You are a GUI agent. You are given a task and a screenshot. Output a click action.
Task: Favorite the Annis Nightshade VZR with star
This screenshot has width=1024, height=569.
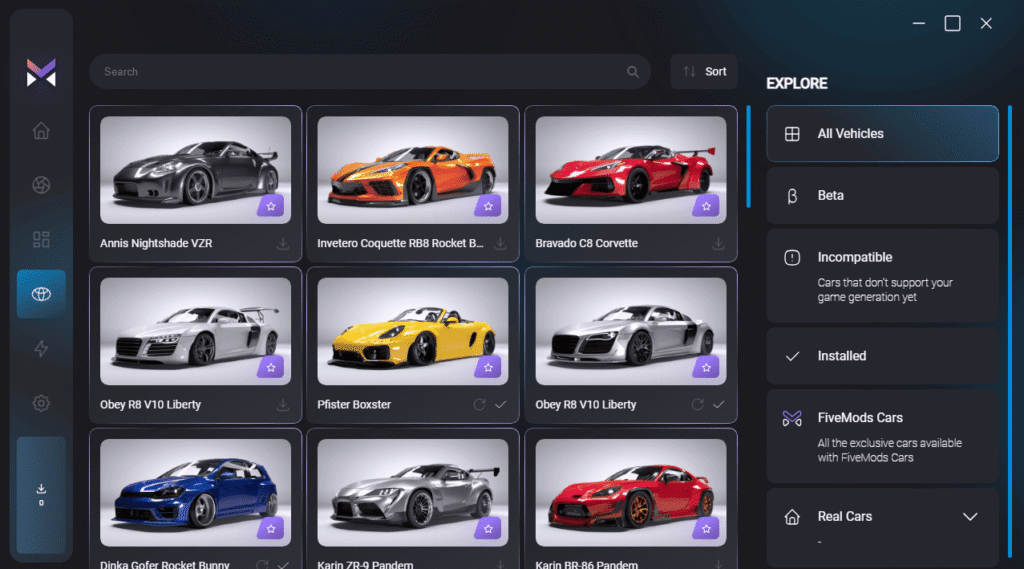pos(270,206)
